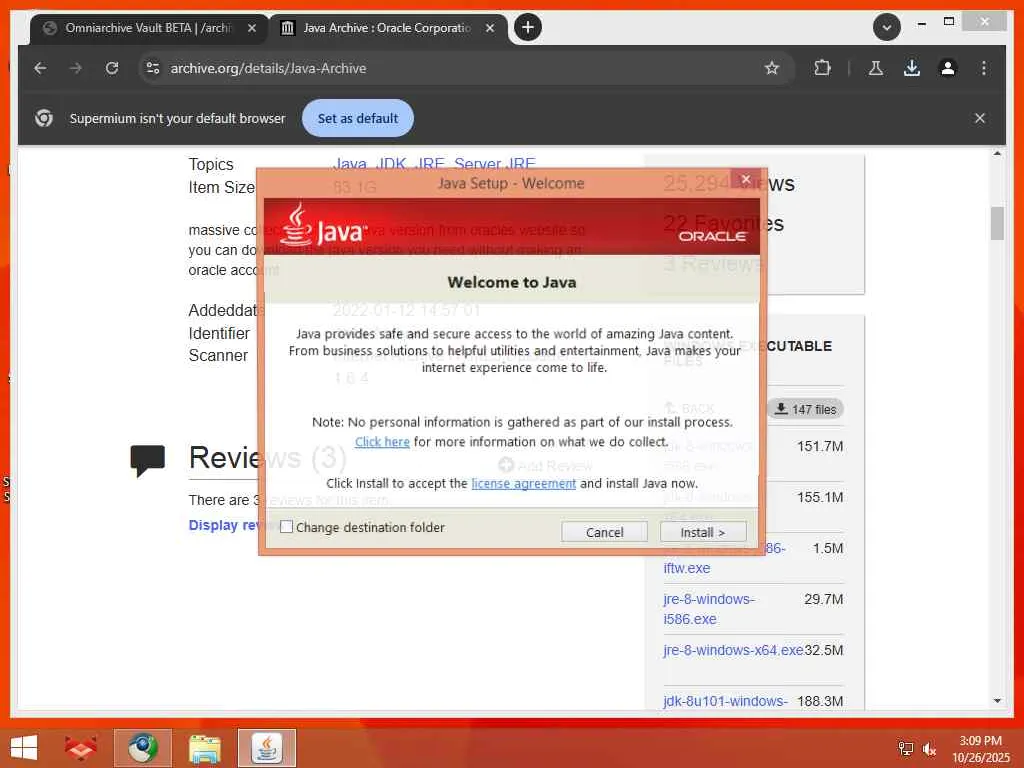Dismiss the default browser infobar
Screen dimensions: 1024x768
[x=980, y=118]
